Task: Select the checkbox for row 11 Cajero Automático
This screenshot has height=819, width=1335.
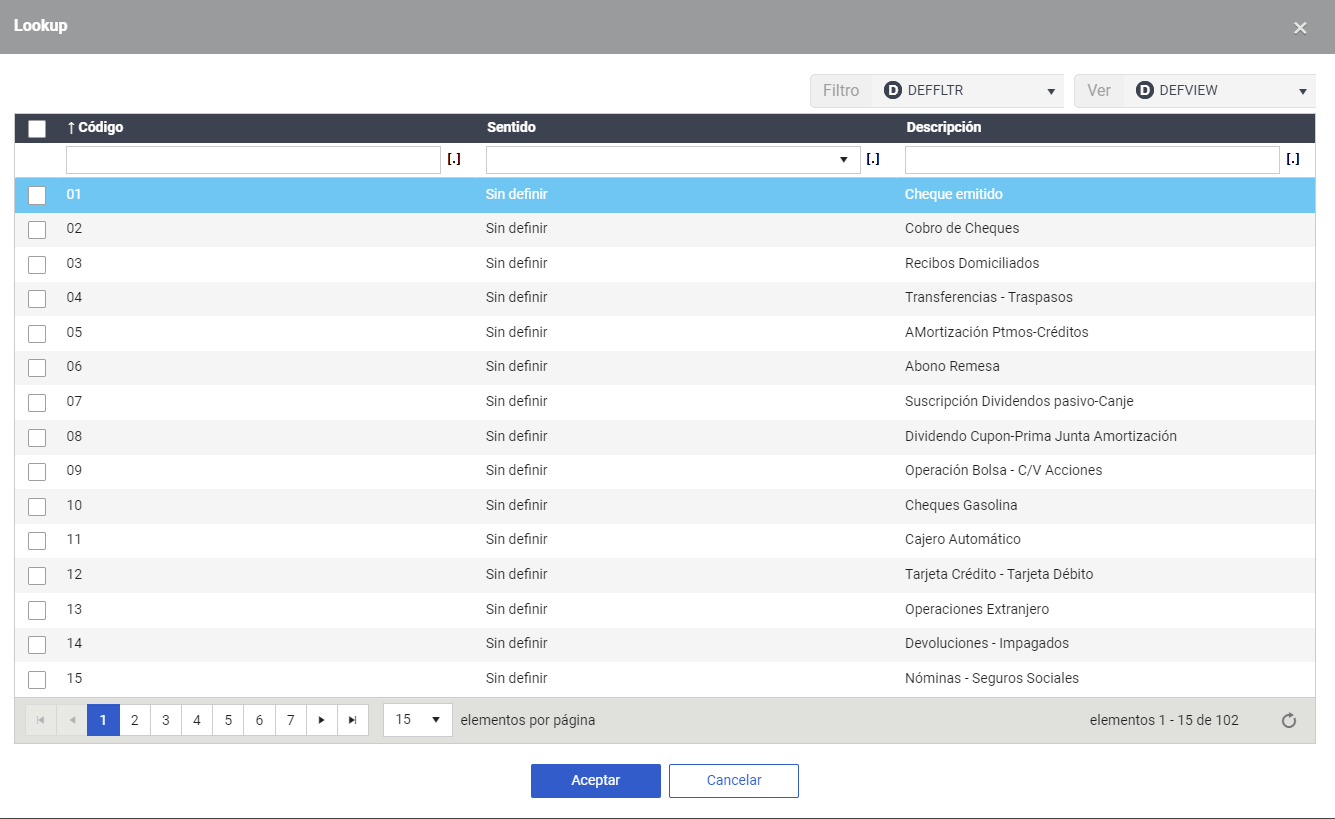Action: 37,540
